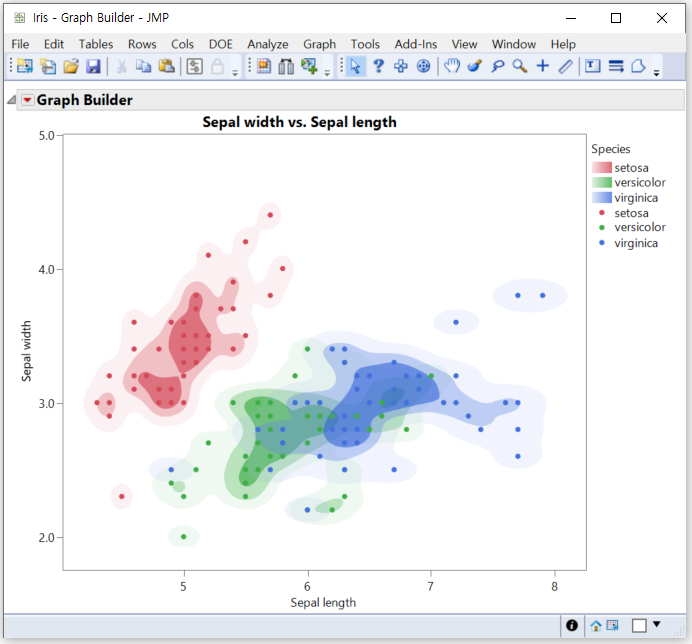Screen dimensions: 692x644
Task: Click the info icon in status bar
Action: [572, 625]
